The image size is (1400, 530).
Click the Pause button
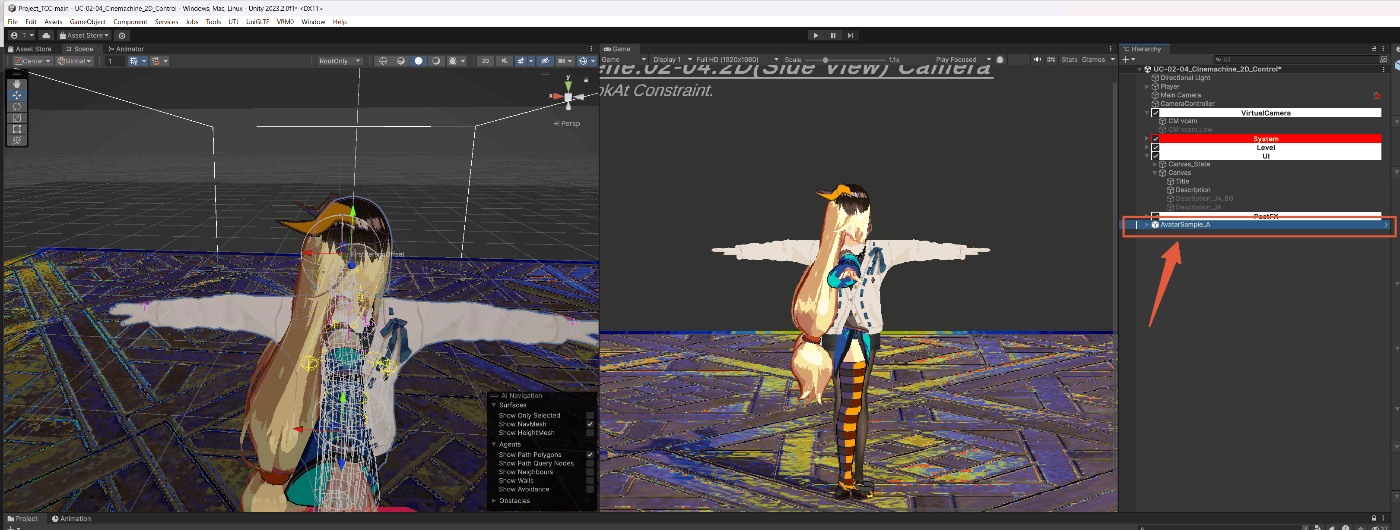[833, 35]
